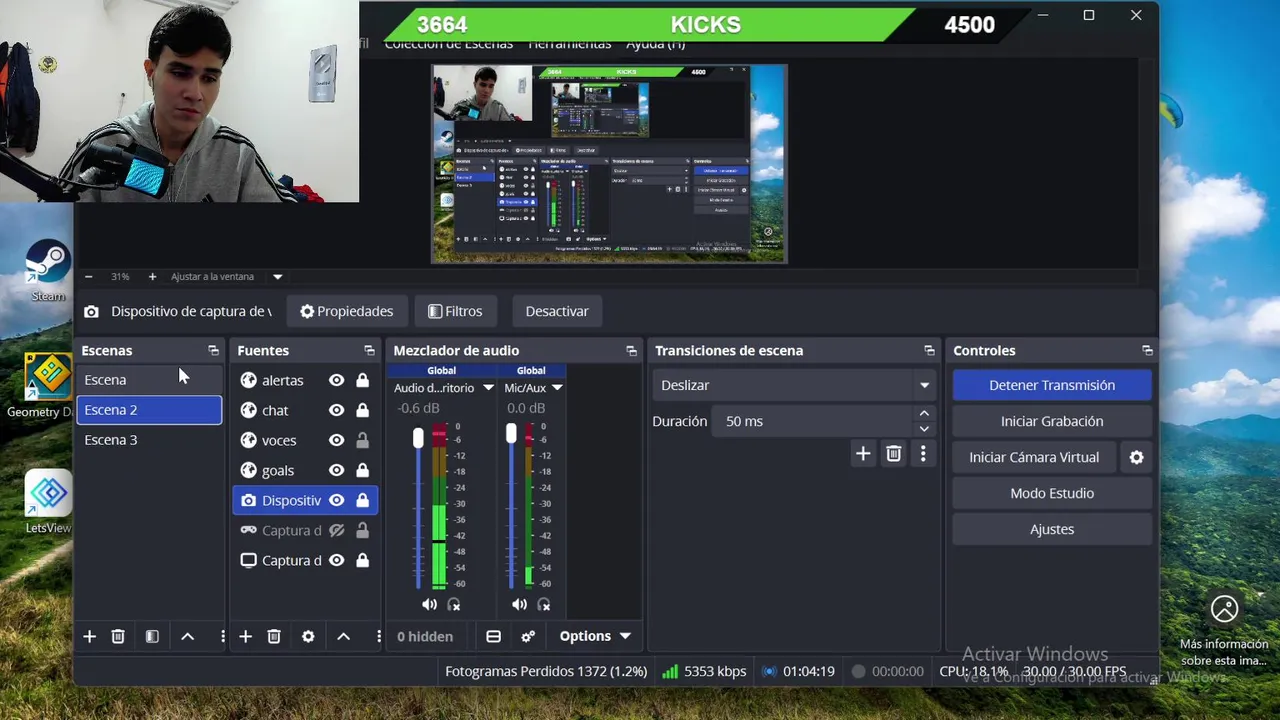Remove the selected scene using trash icon
The height and width of the screenshot is (720, 1280).
coord(118,636)
